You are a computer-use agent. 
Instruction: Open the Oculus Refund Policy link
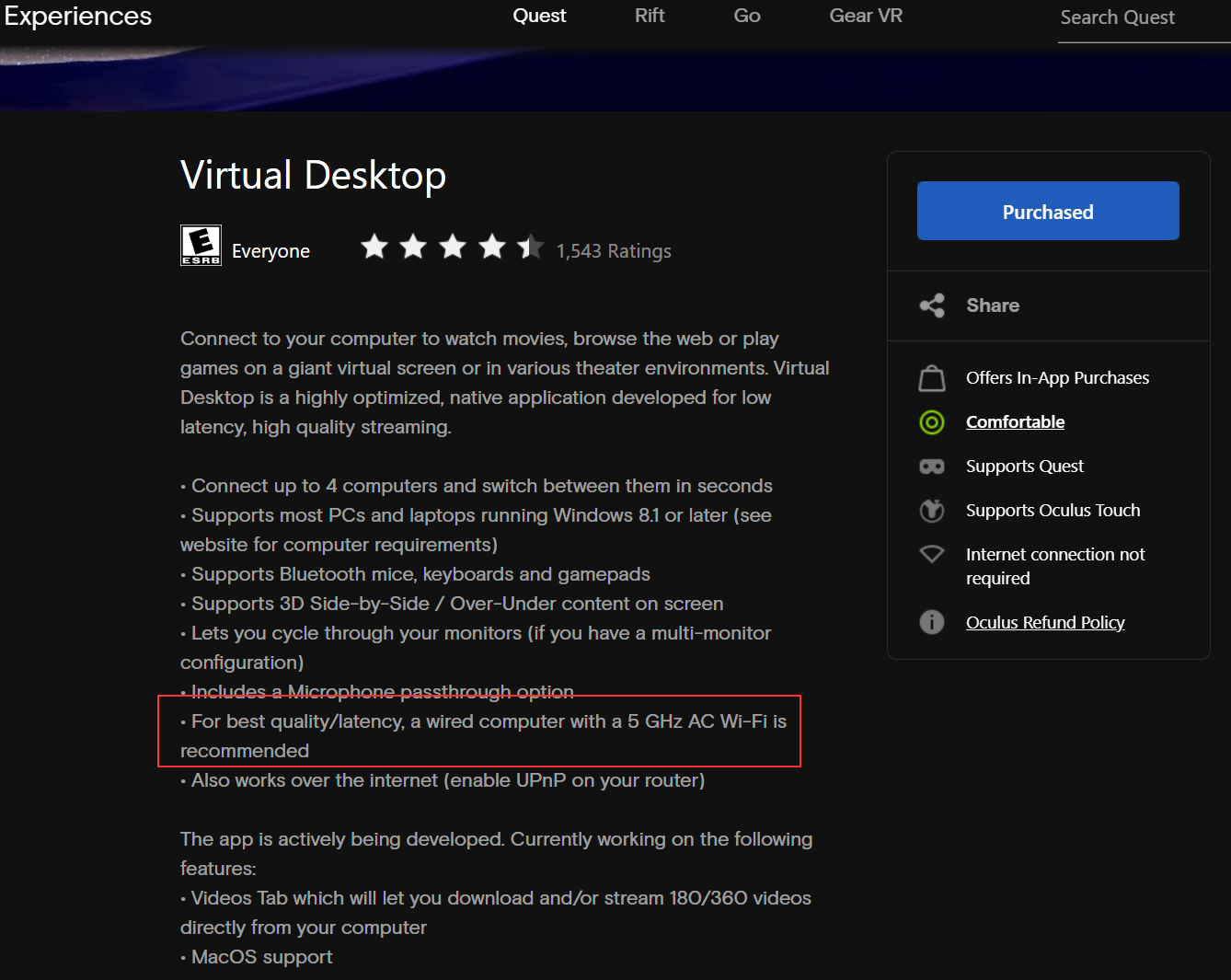coord(1045,623)
